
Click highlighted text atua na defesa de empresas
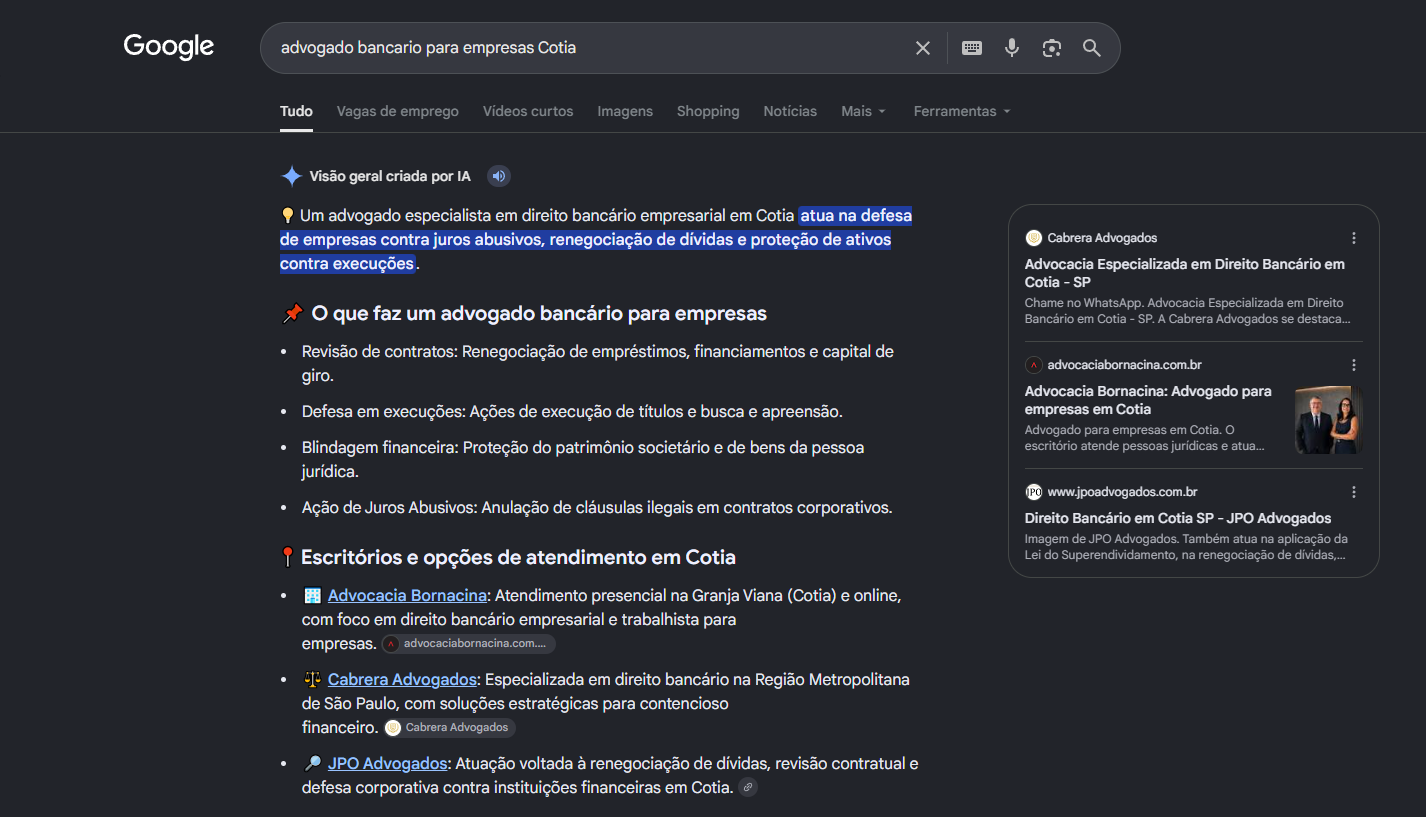(596, 240)
